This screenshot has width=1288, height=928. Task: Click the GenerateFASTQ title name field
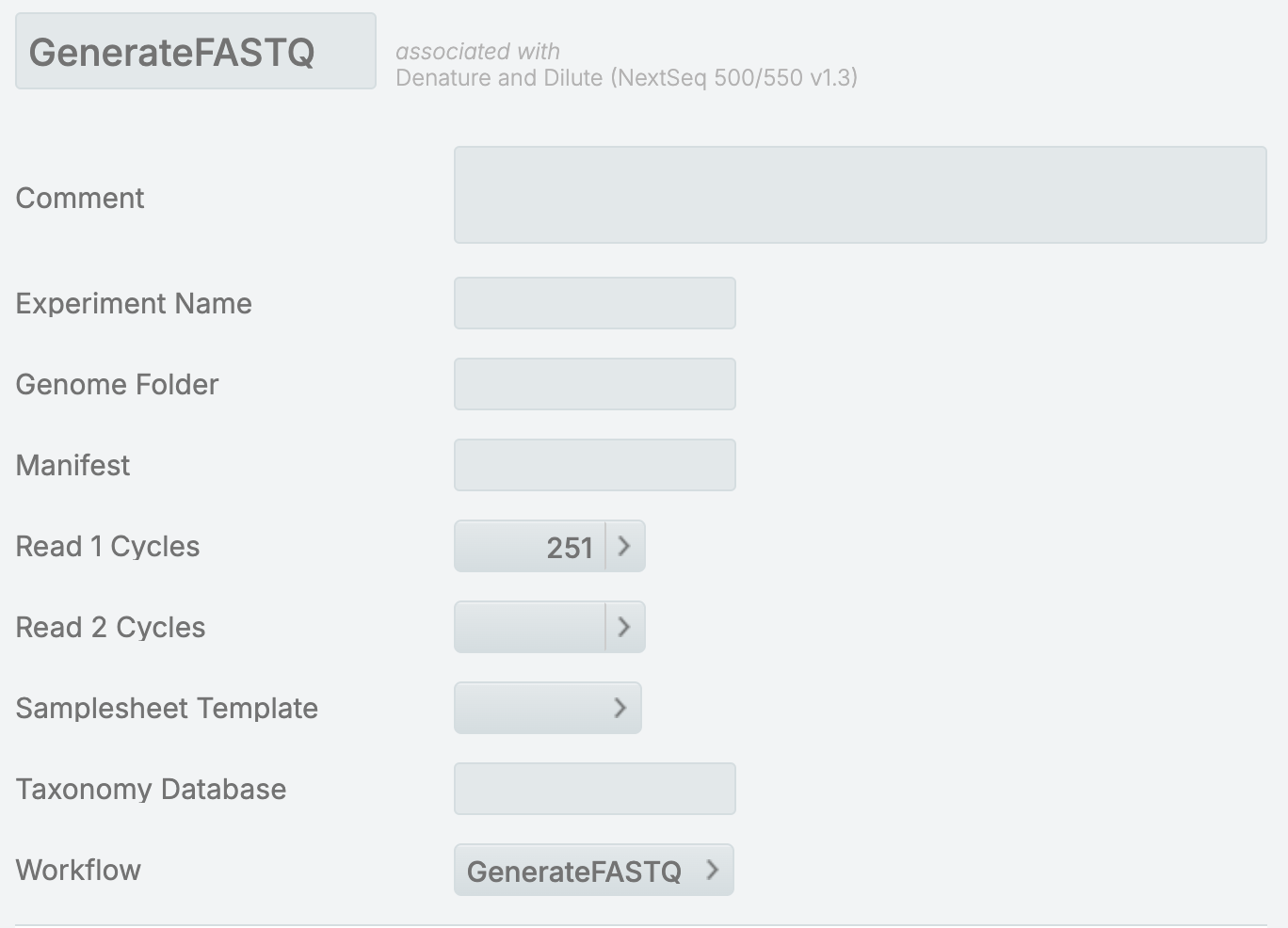point(196,52)
